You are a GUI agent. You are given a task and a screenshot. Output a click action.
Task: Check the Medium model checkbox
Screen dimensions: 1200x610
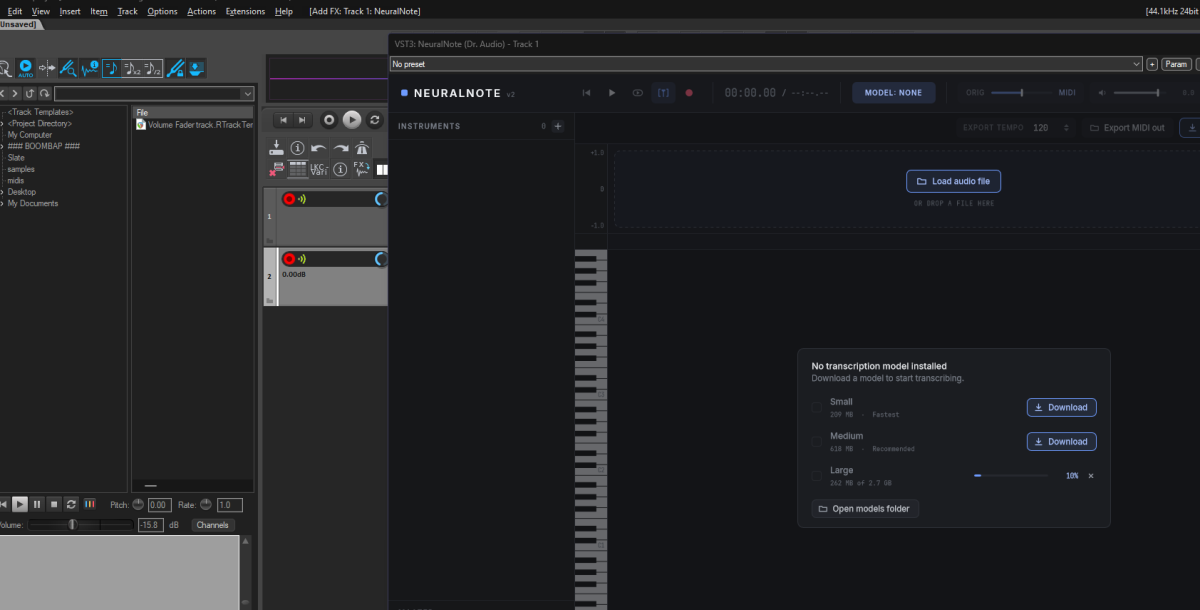(x=816, y=441)
